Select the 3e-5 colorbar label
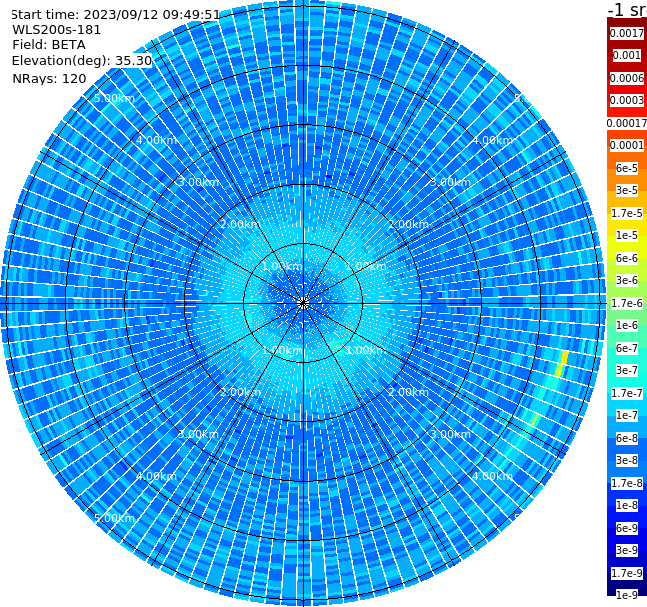The image size is (647, 607). pos(627,190)
